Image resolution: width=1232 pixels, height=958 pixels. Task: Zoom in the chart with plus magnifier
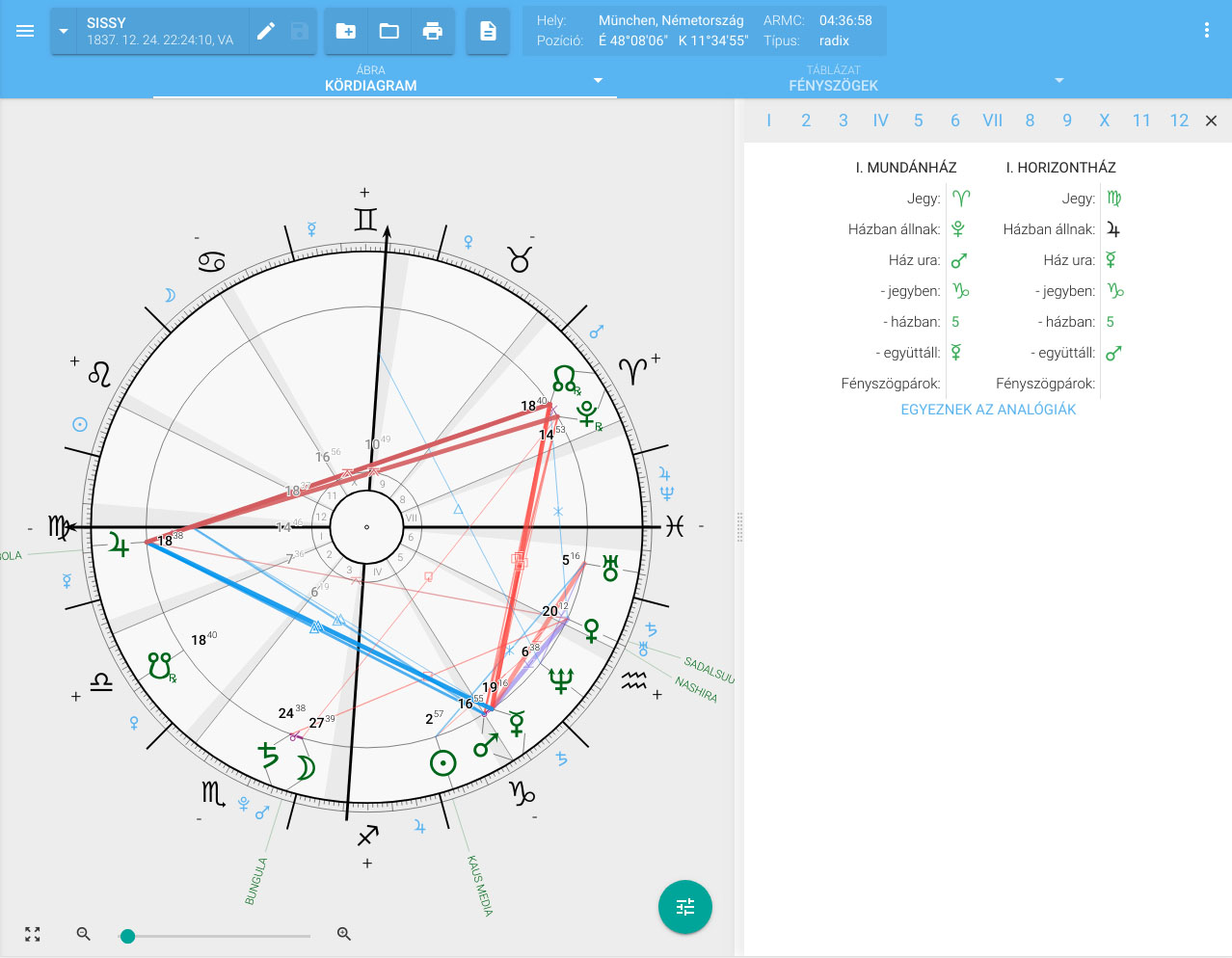(x=344, y=934)
